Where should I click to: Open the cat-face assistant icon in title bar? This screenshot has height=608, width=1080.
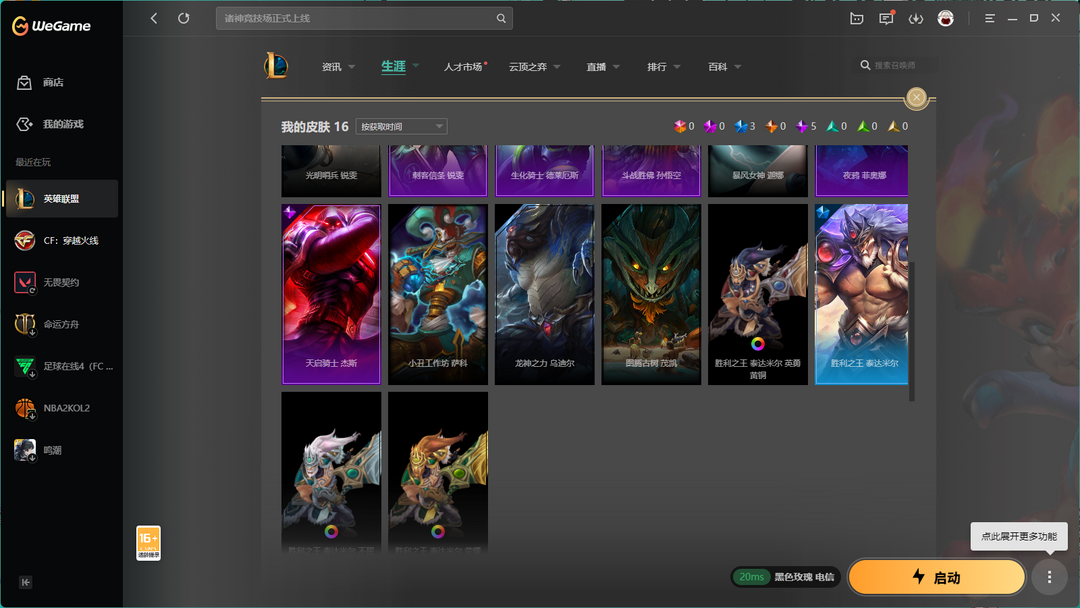point(856,19)
